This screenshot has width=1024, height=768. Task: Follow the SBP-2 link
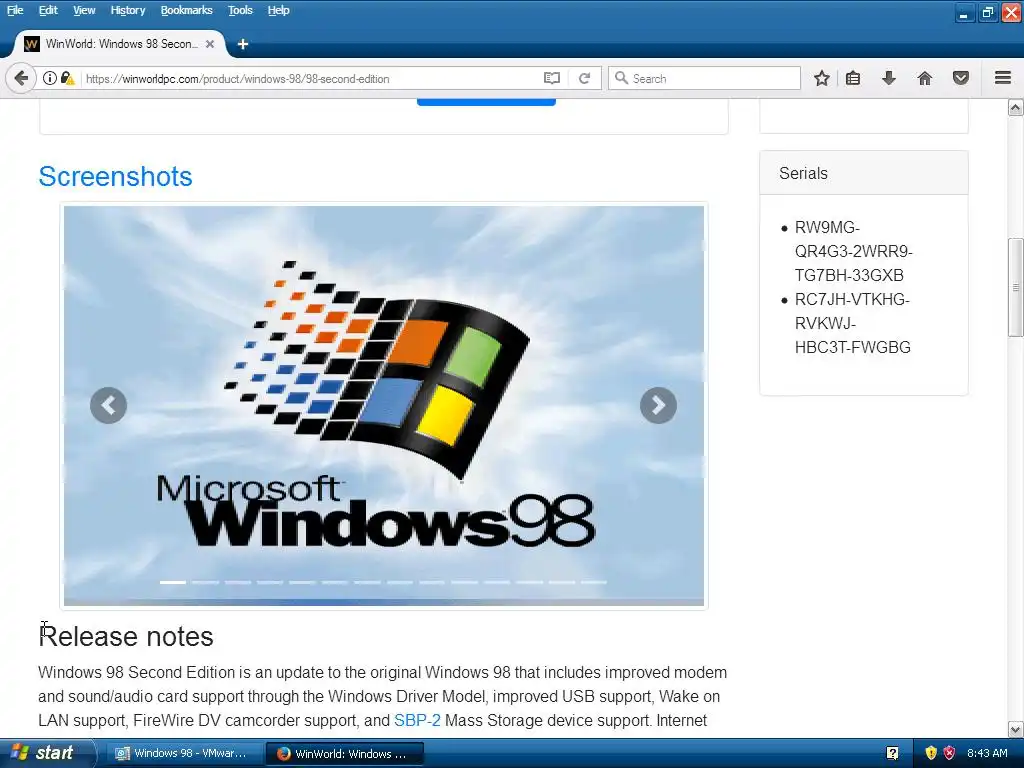417,720
